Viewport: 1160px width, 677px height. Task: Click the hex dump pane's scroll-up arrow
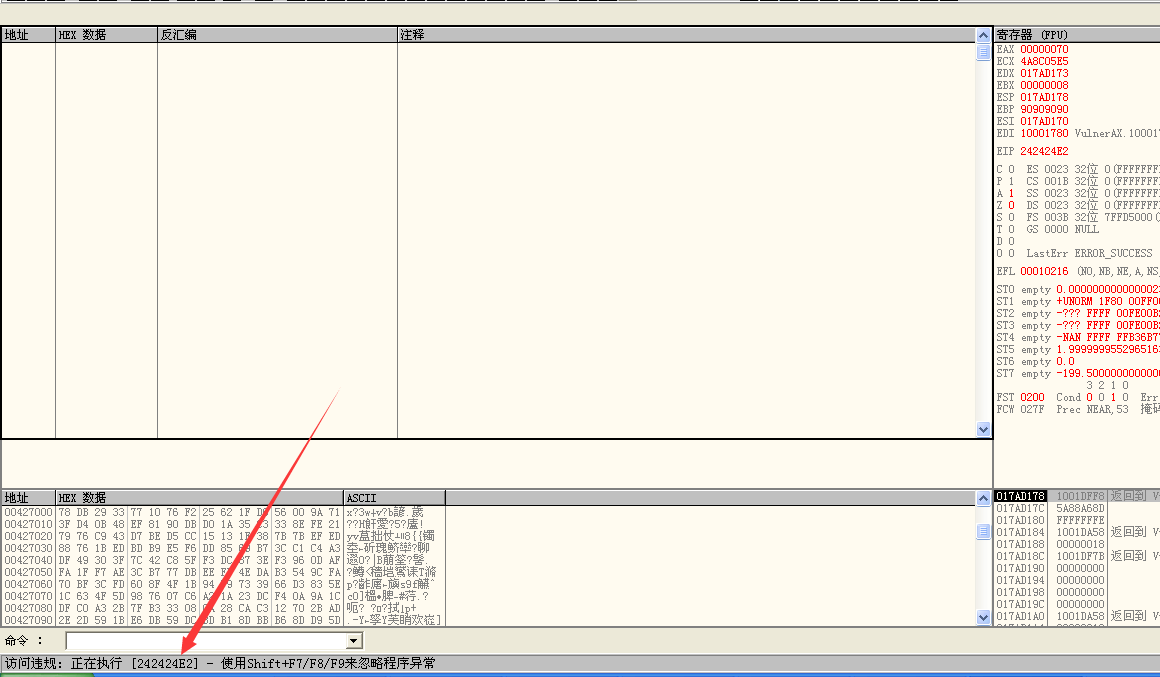tap(983, 497)
